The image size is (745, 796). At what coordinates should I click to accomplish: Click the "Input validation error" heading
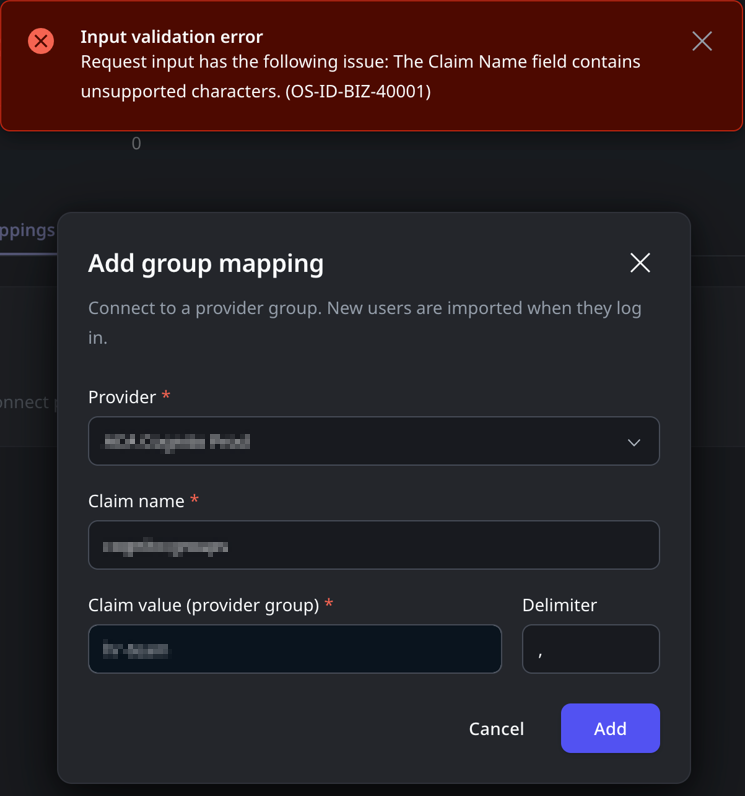point(171,37)
